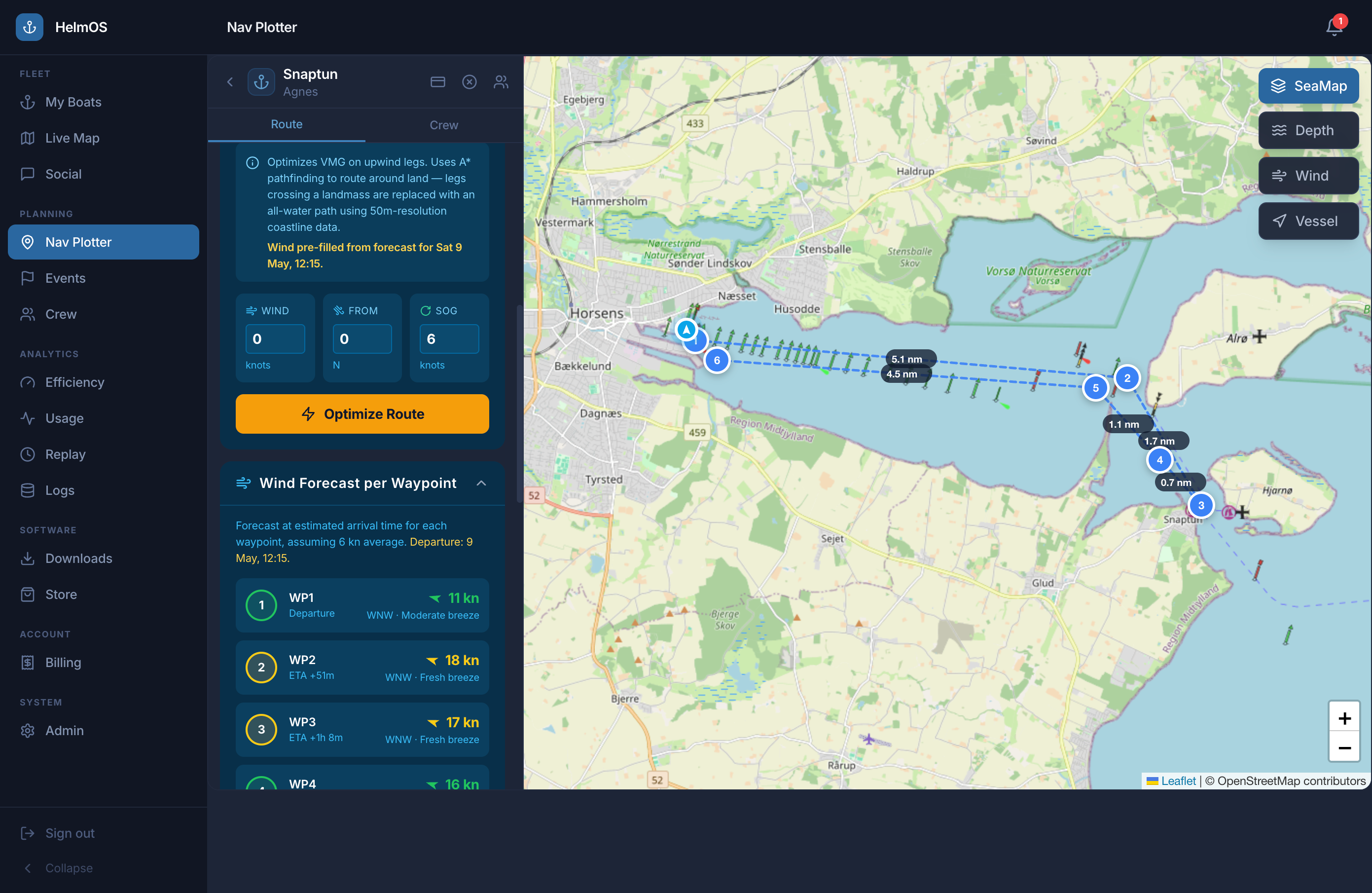
Task: Click the card layout icon in route header
Action: click(437, 82)
